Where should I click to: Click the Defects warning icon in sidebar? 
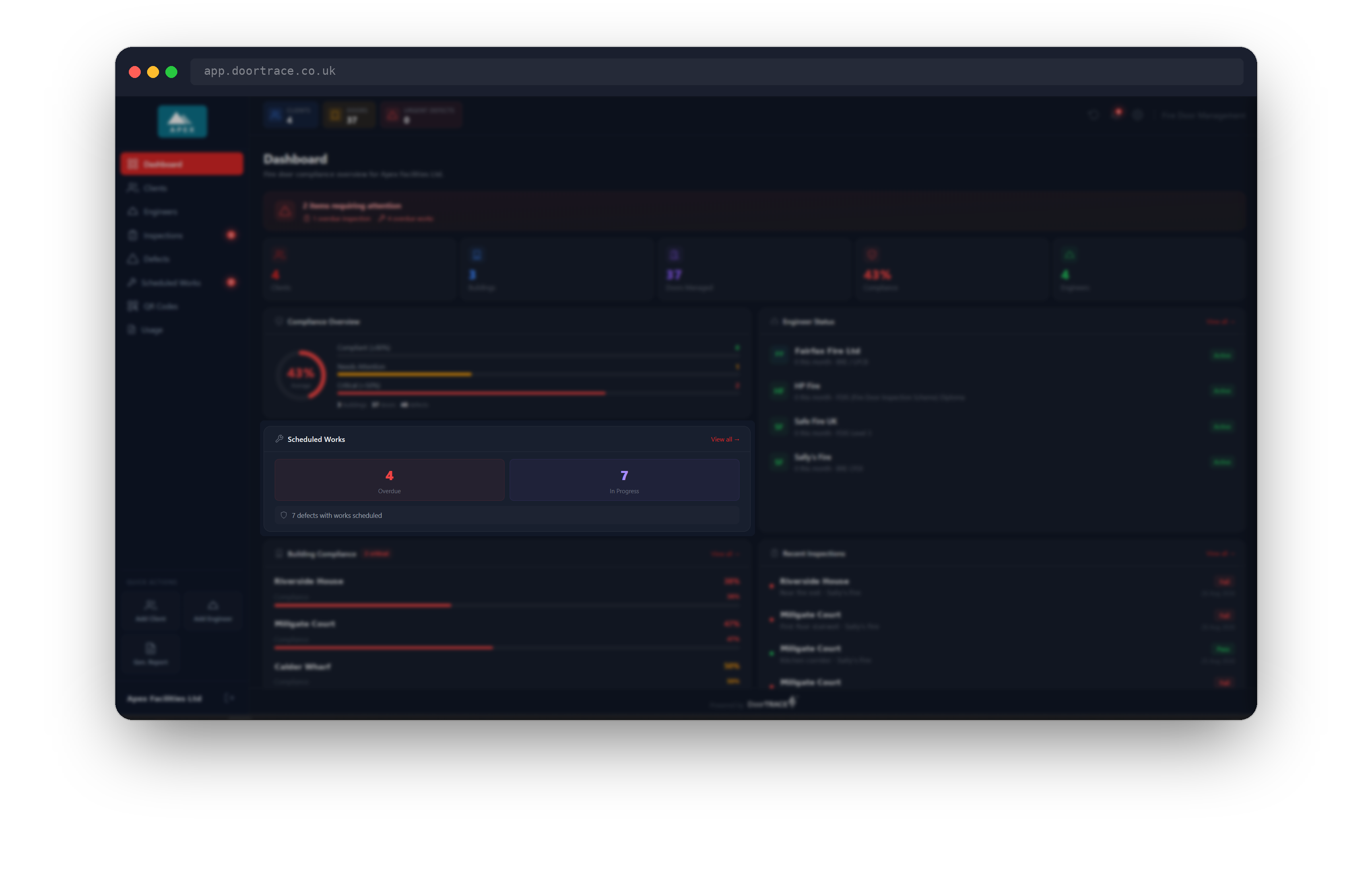tap(133, 259)
